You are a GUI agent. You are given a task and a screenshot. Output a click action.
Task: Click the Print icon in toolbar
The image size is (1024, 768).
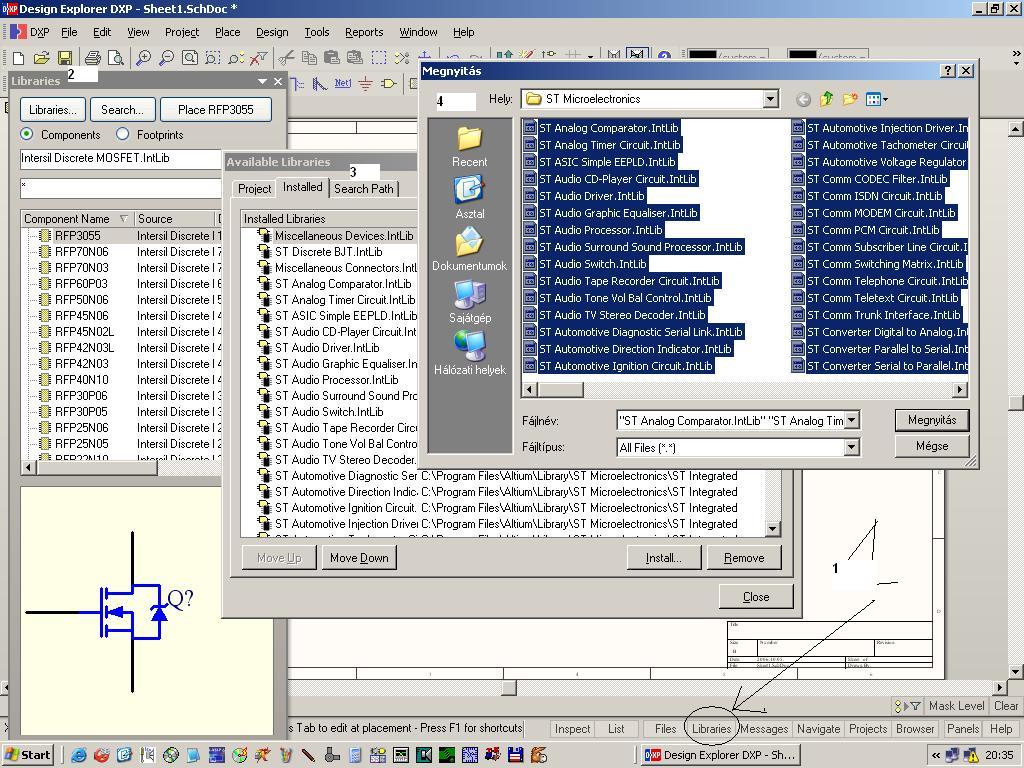tap(93, 58)
